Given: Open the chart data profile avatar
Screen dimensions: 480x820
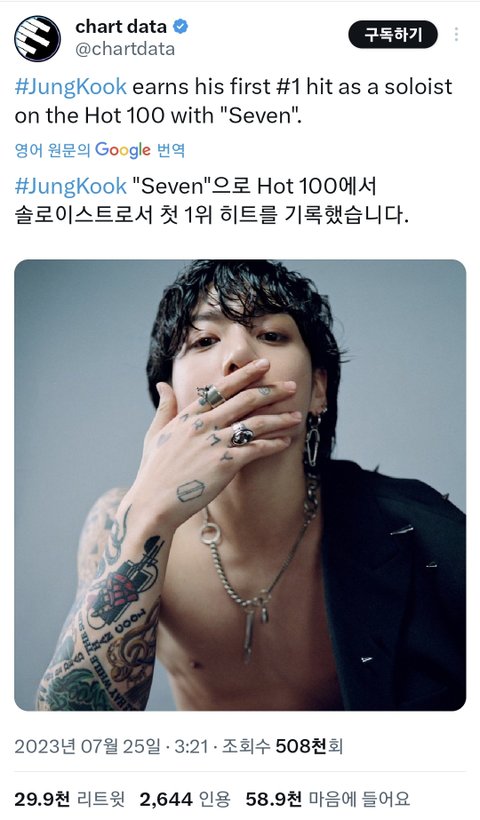Looking at the screenshot, I should tap(37, 38).
